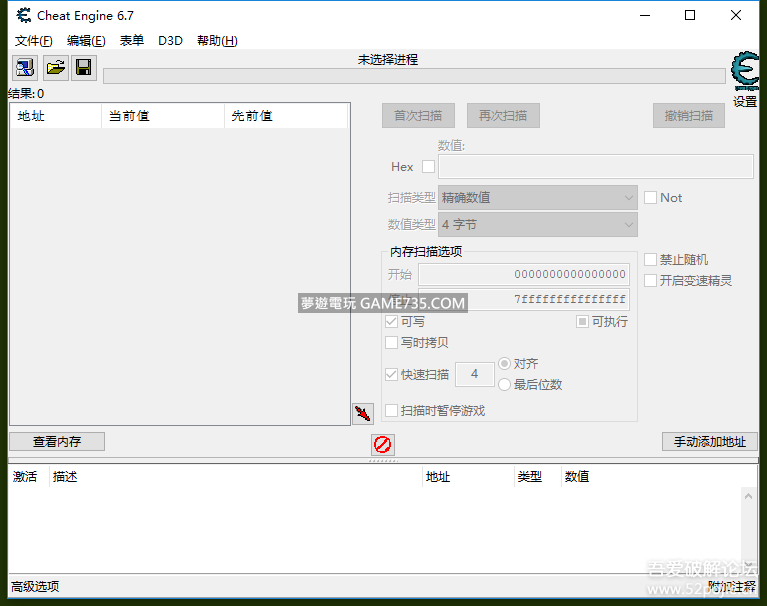Click the red arrow to copy addresses to the list
Image resolution: width=767 pixels, height=606 pixels.
pyautogui.click(x=363, y=414)
